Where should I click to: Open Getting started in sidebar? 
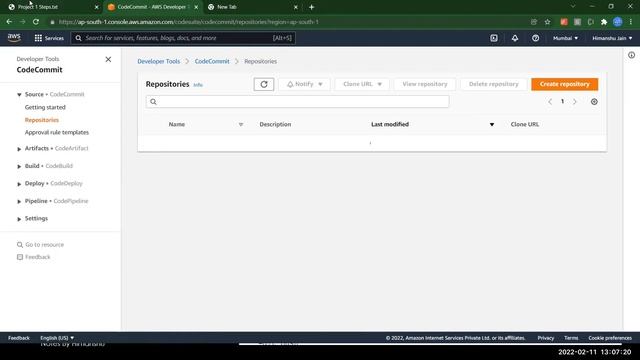tap(45, 107)
